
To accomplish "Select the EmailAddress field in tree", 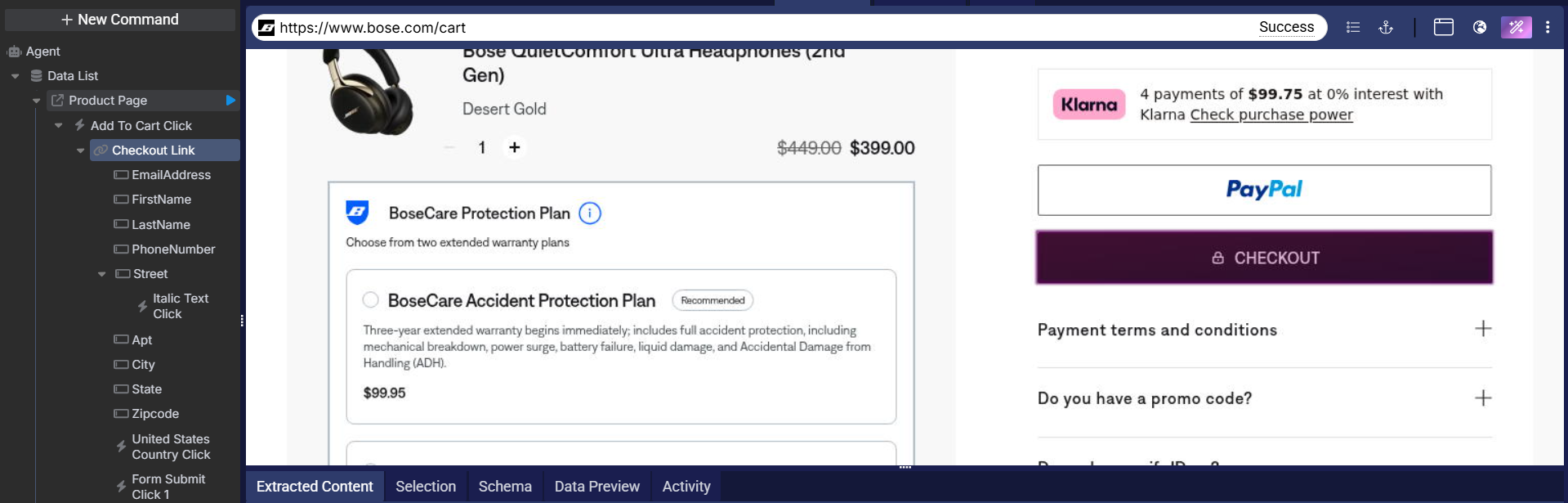I will (171, 175).
